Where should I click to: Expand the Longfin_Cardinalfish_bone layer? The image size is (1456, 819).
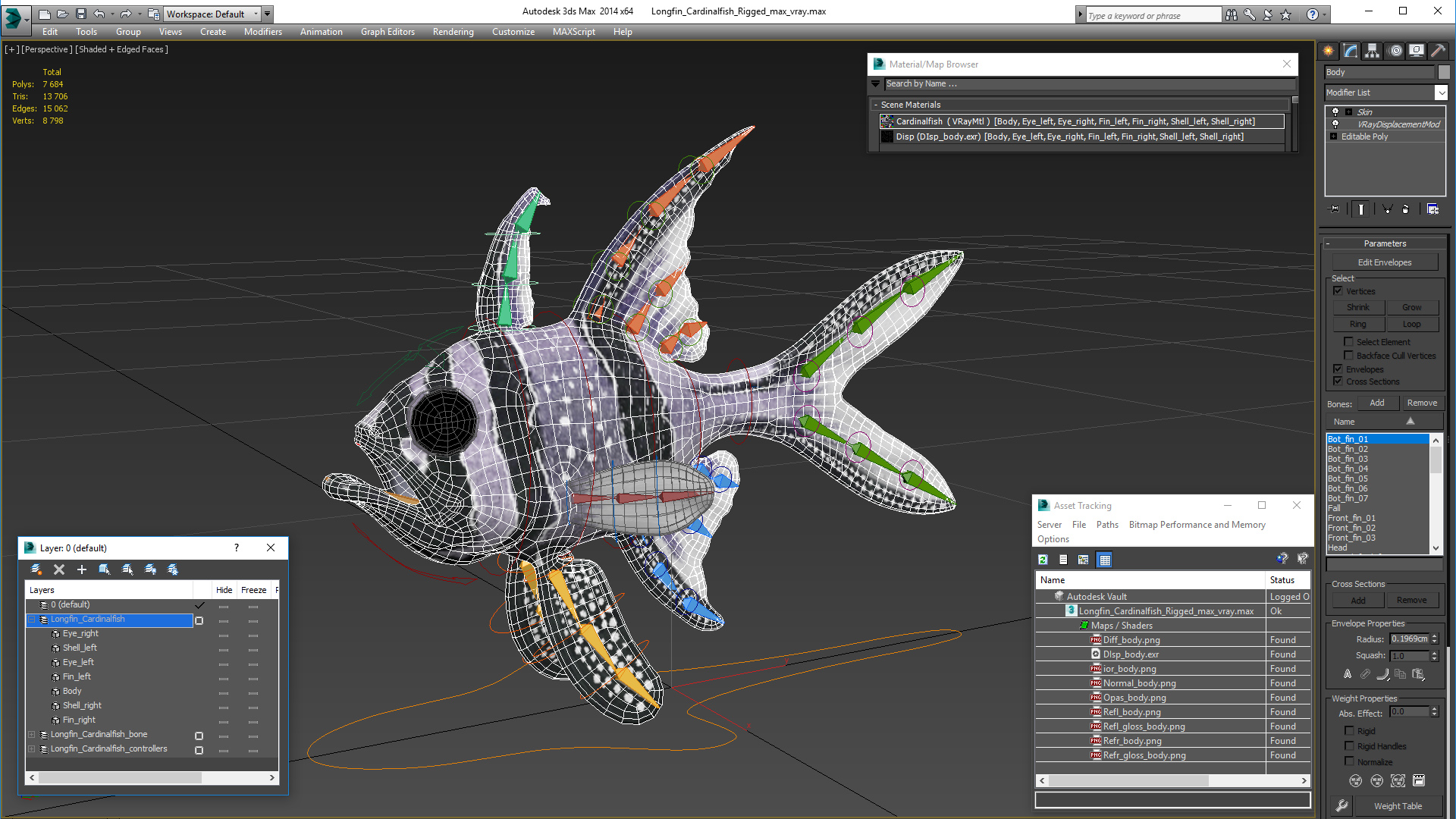tap(32, 735)
